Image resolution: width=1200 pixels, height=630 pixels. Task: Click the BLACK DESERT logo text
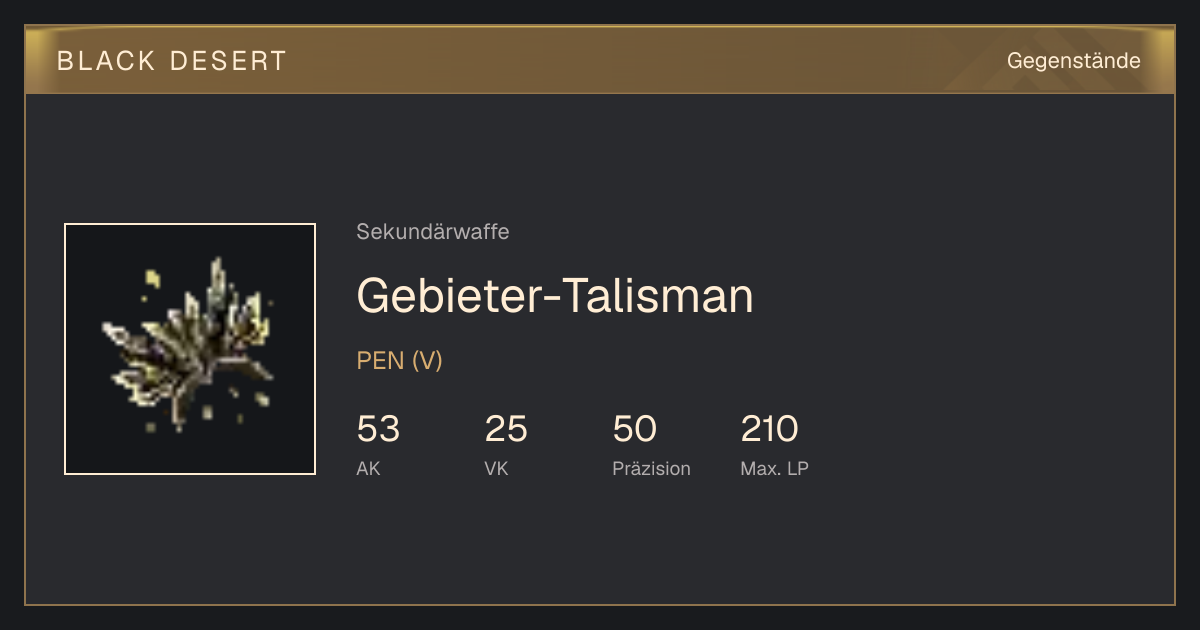coord(172,61)
